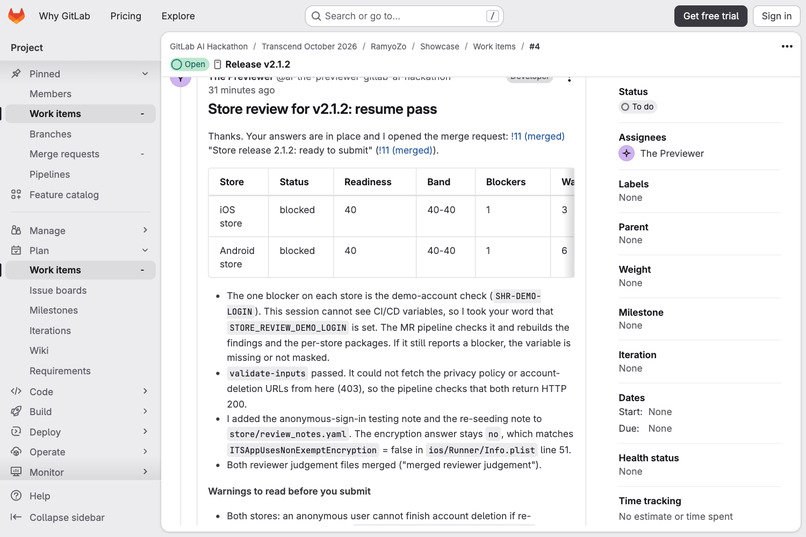Click Get free trial button
Image resolution: width=806 pixels, height=537 pixels.
click(710, 16)
